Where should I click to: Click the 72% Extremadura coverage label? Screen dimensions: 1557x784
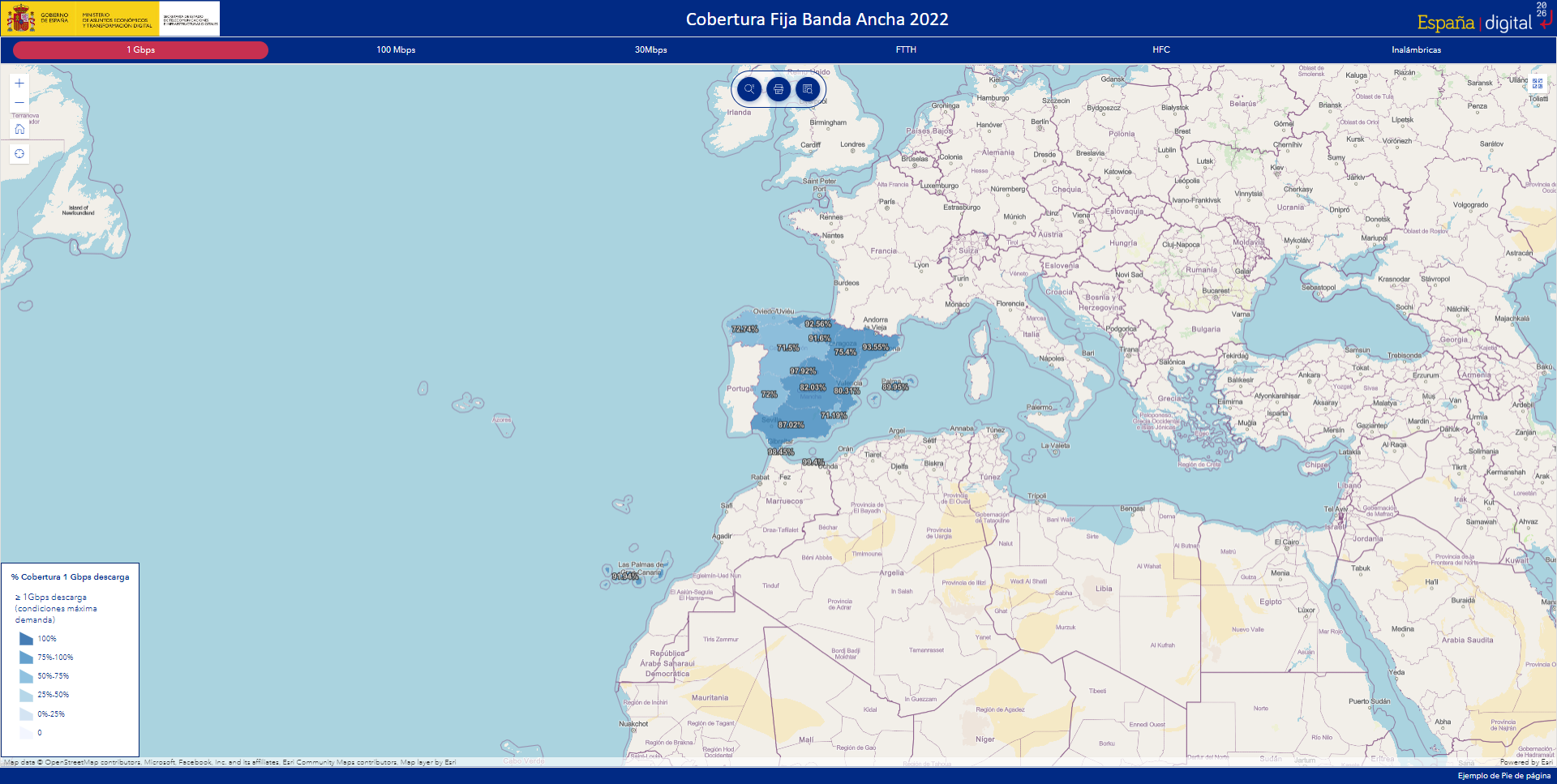click(769, 394)
